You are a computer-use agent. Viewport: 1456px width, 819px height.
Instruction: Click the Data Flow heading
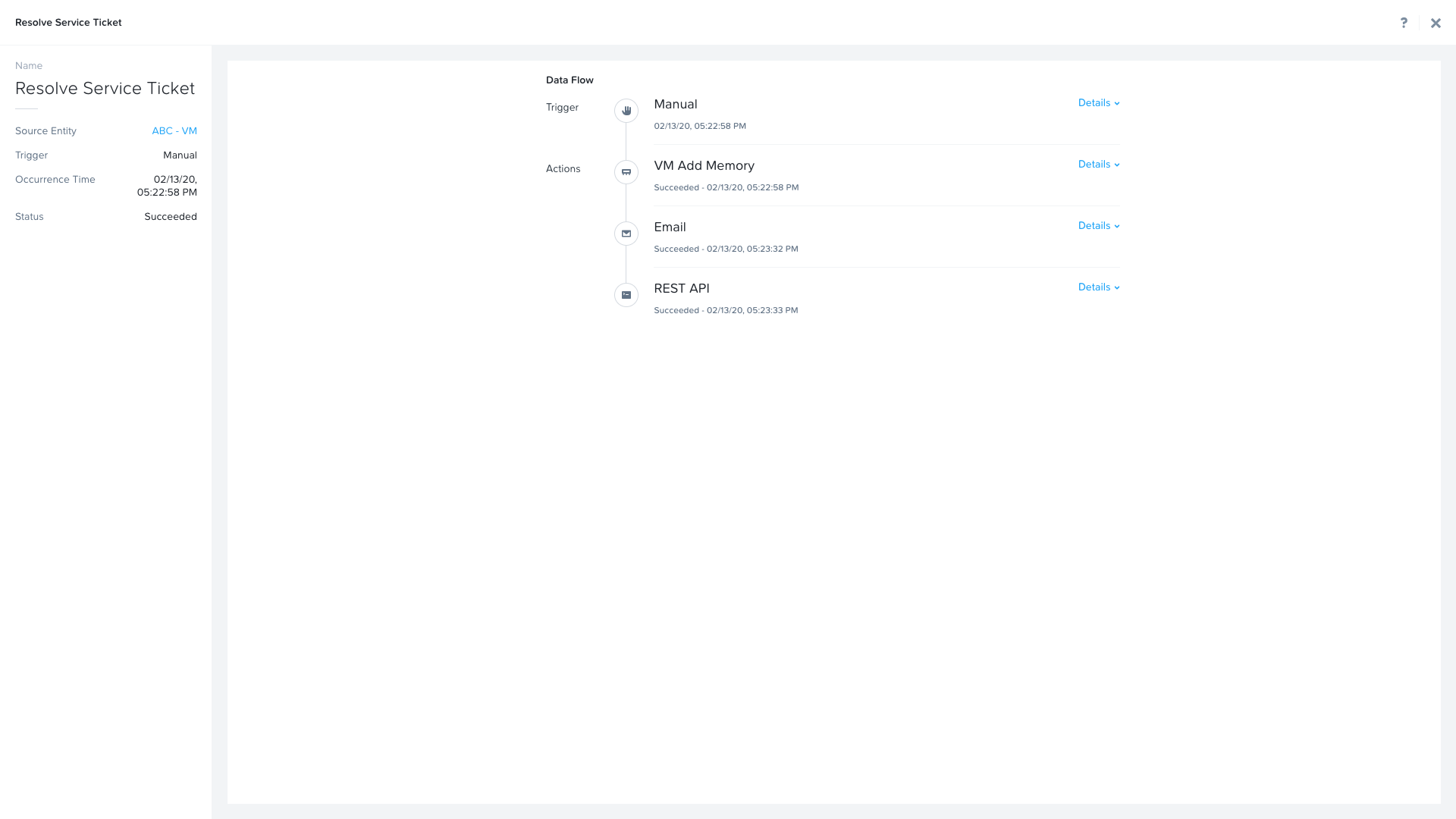click(x=570, y=80)
